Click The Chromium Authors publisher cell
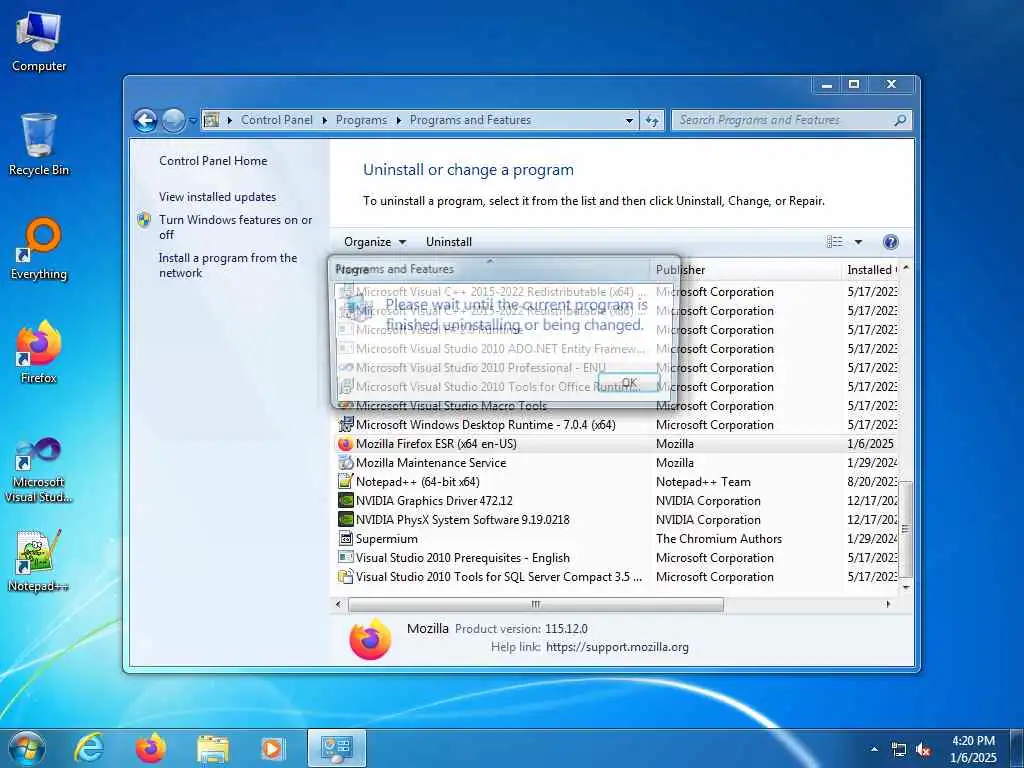 [x=718, y=539]
